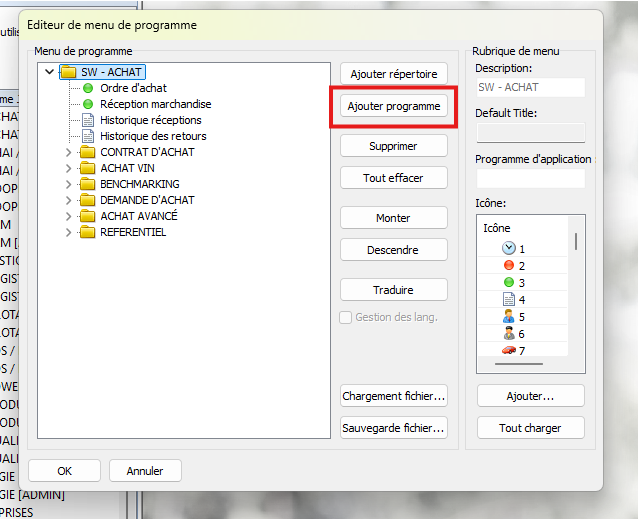The image size is (638, 519).
Task: Toggle the Gestion des lang. checkbox
Action: pos(347,317)
